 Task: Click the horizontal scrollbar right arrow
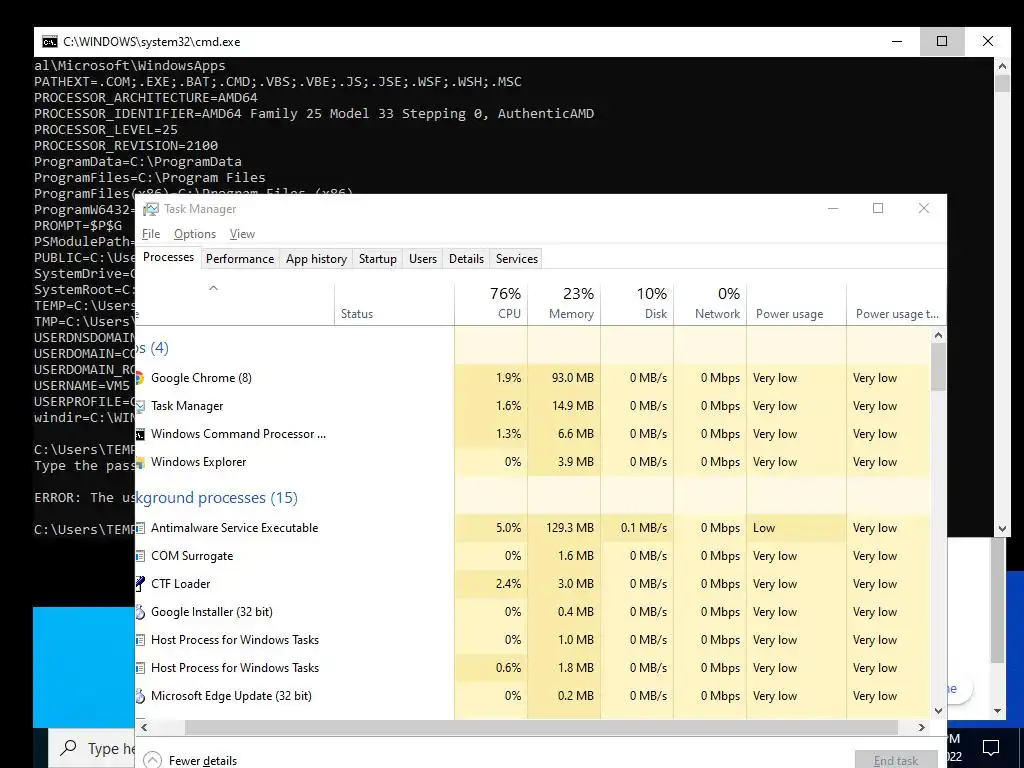921,727
